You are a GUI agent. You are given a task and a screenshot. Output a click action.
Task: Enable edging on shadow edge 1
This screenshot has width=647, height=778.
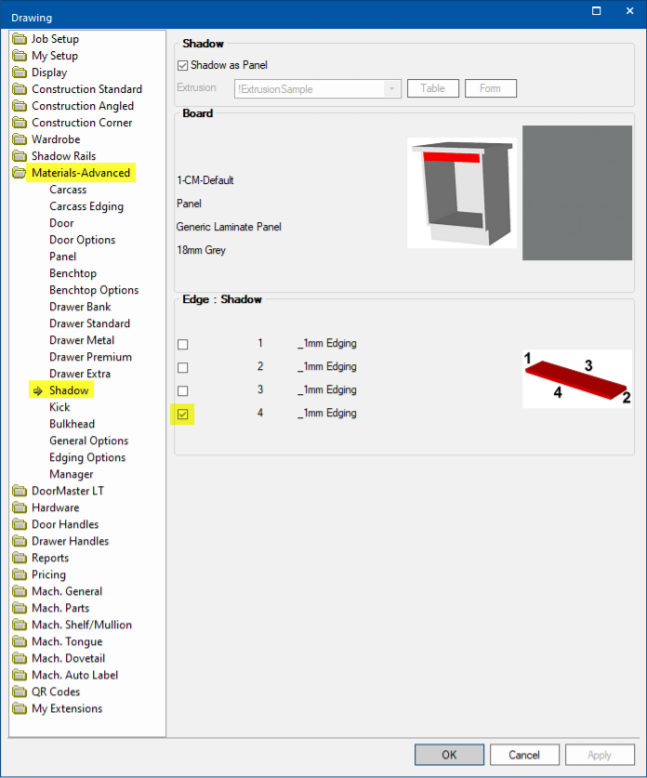point(183,344)
